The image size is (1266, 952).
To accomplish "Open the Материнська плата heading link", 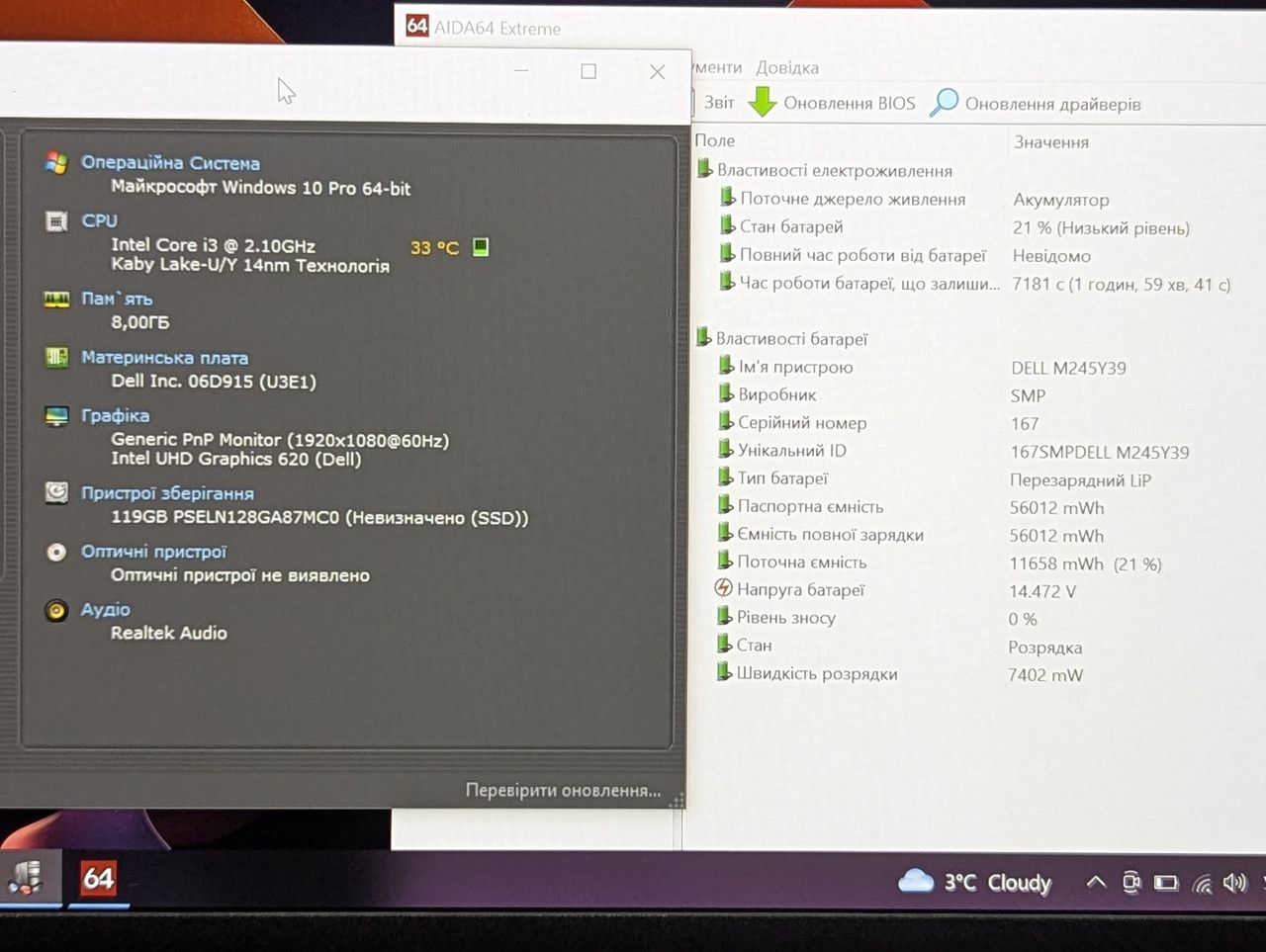I will tap(164, 358).
